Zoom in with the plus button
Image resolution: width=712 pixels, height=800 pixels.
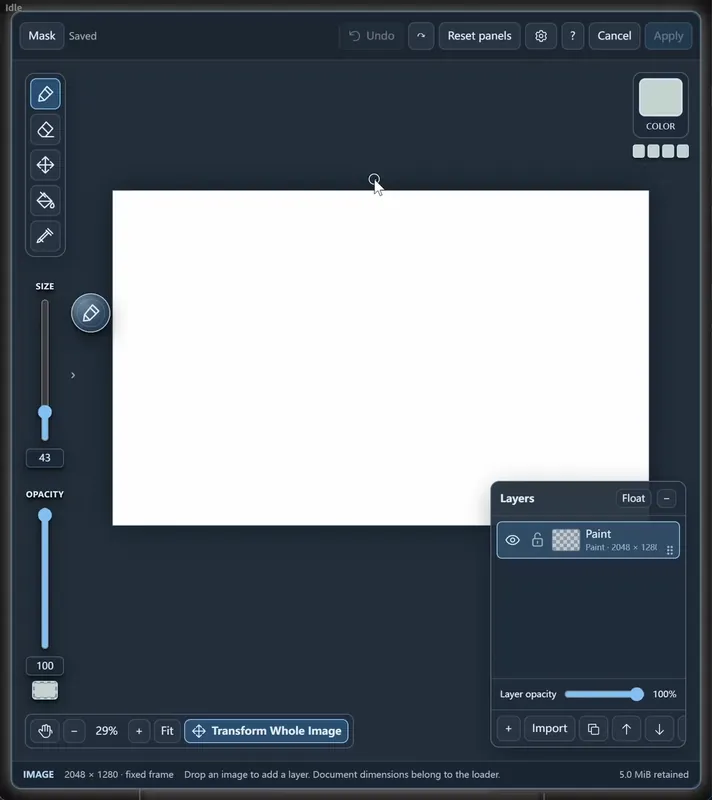[139, 731]
